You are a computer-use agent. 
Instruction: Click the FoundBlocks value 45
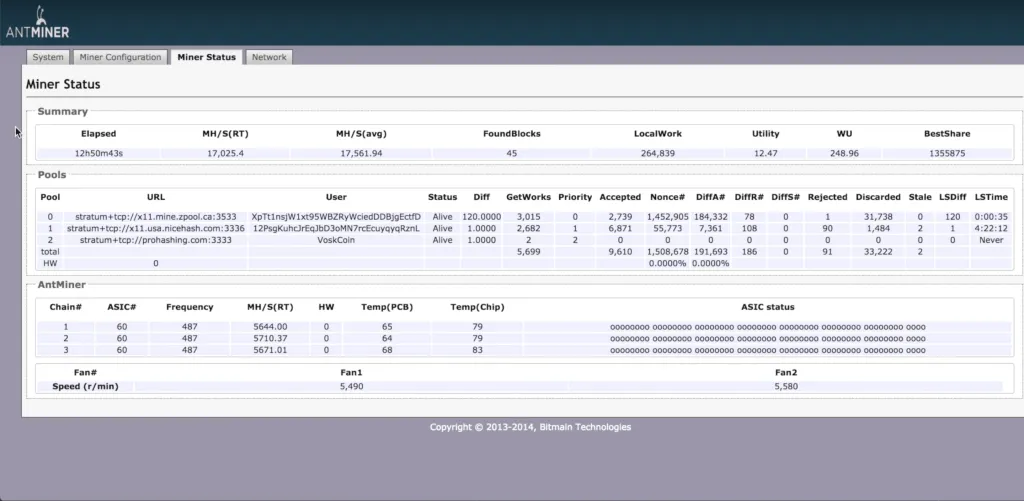[x=511, y=154]
